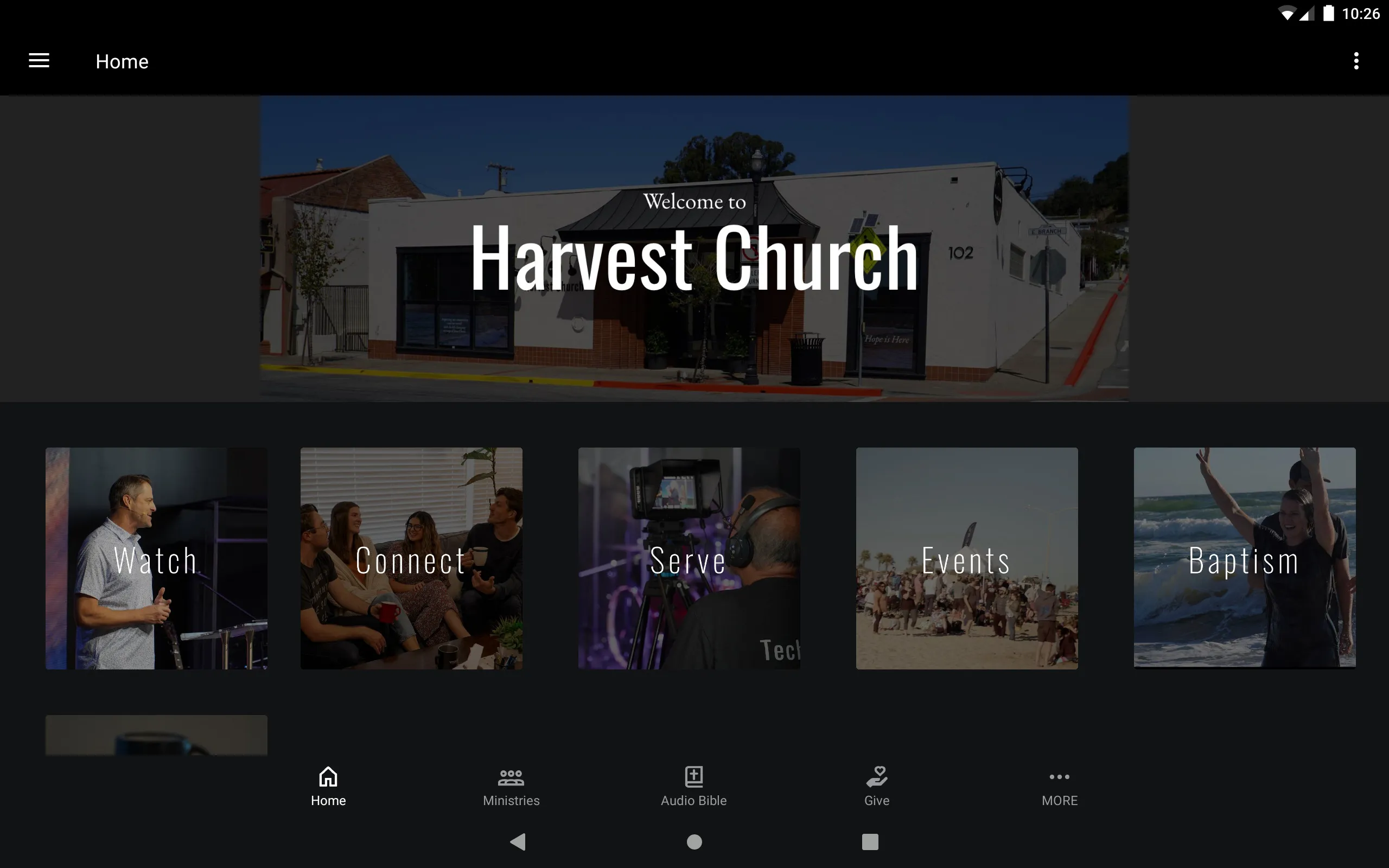Tap the Baptism section button
The image size is (1389, 868).
(x=1244, y=558)
